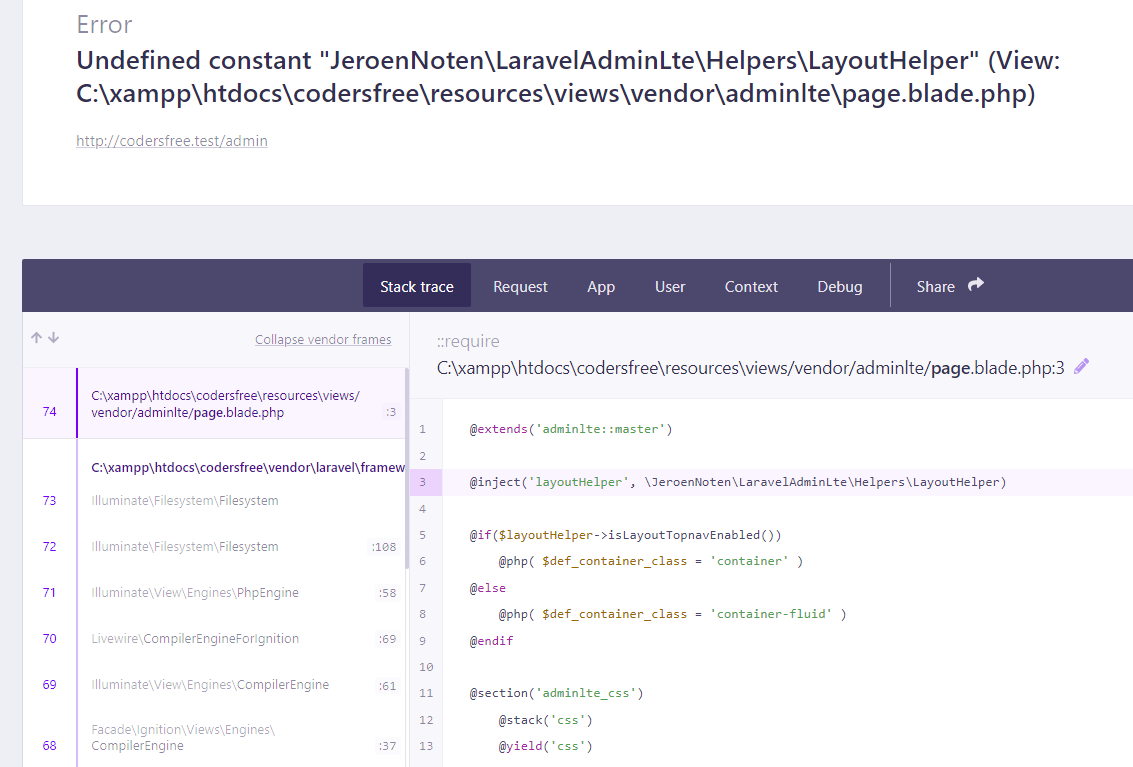This screenshot has height=767, width=1133.
Task: Navigate to next frame with down arrow icon
Action: (x=52, y=338)
